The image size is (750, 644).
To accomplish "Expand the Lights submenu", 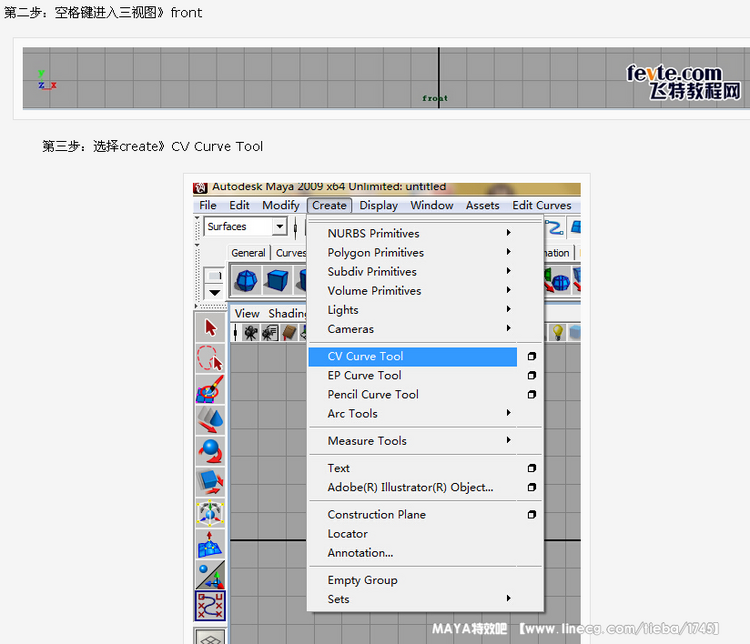I will click(509, 309).
